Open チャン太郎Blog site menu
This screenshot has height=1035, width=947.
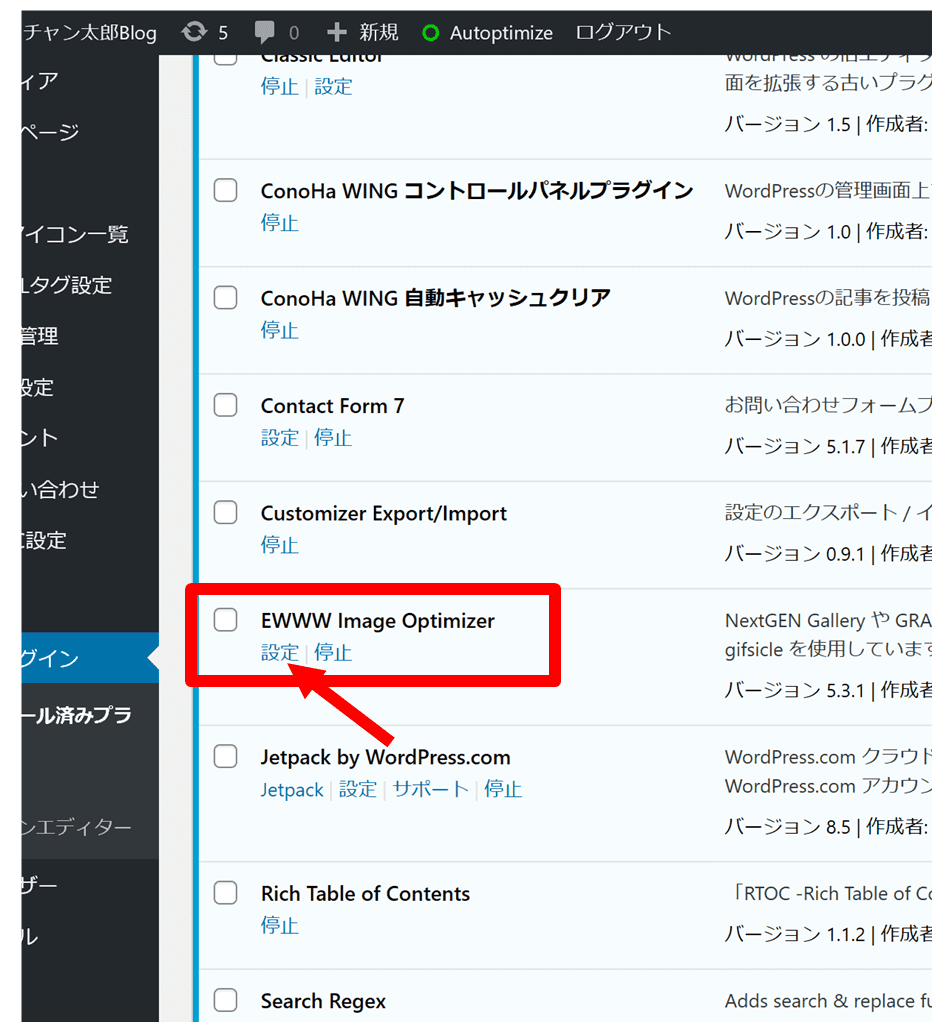pyautogui.click(x=90, y=32)
